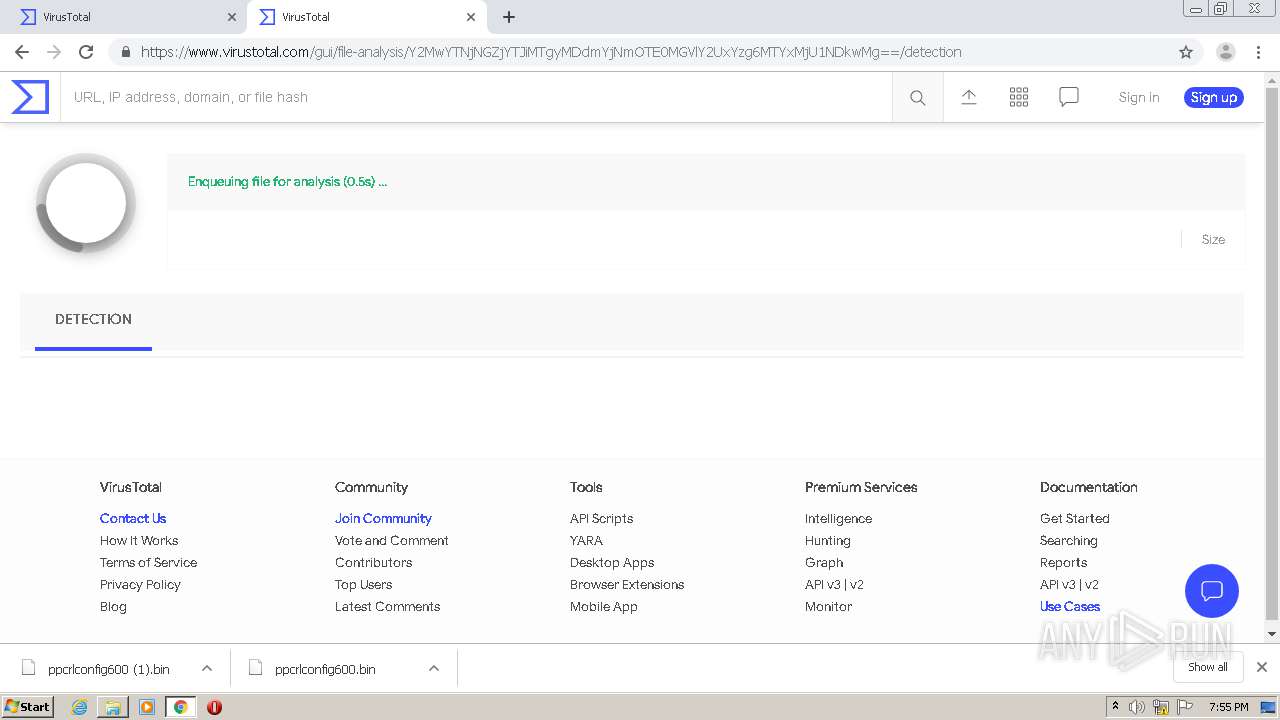The height and width of the screenshot is (720, 1280).
Task: Click Show all downloads button
Action: (1208, 667)
